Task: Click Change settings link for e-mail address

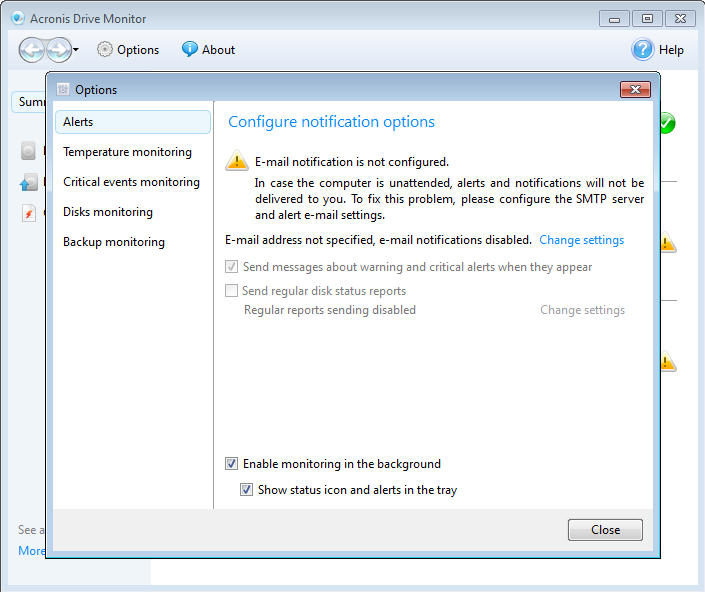Action: point(581,240)
